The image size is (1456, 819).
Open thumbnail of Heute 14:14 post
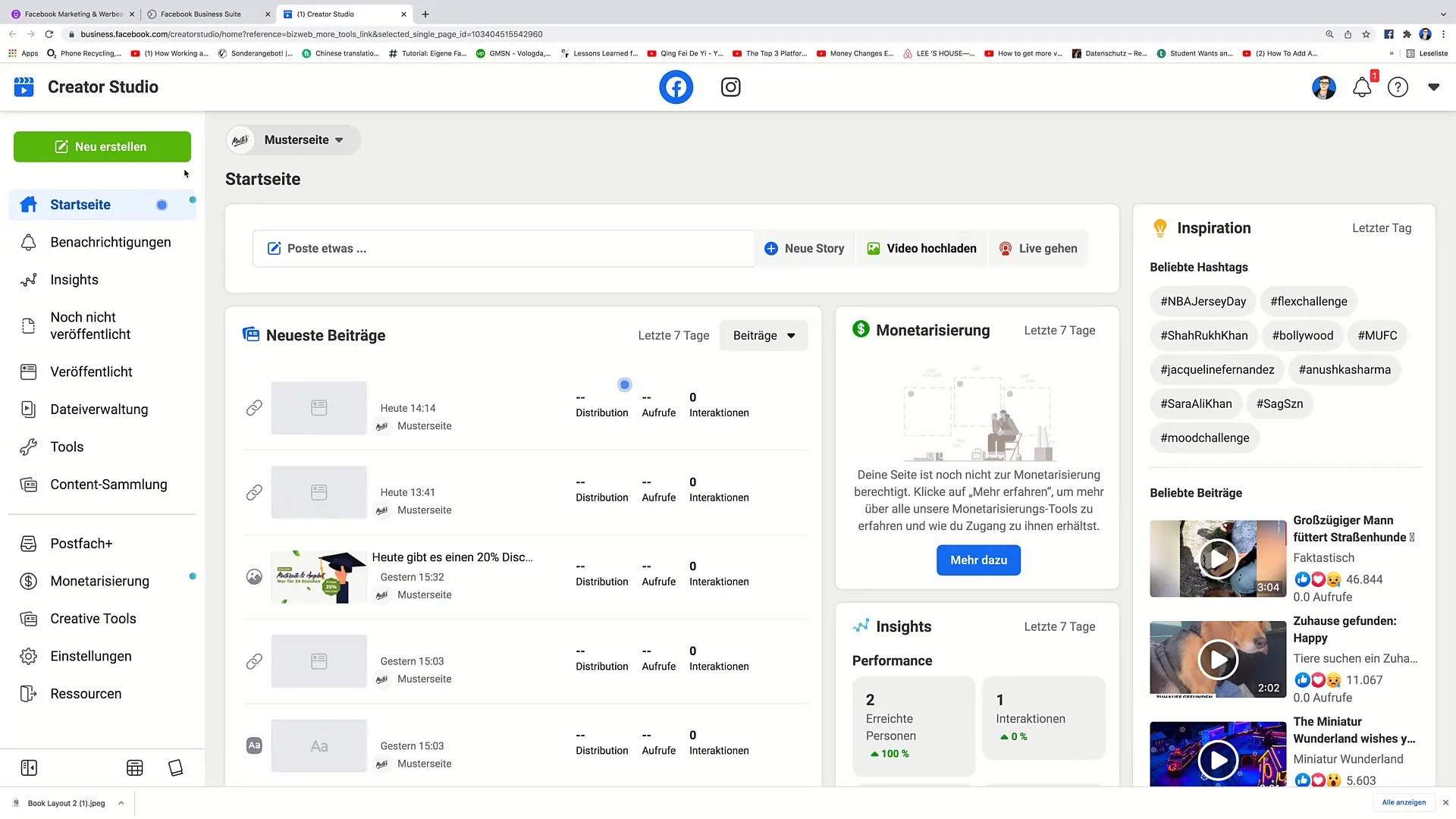[319, 408]
